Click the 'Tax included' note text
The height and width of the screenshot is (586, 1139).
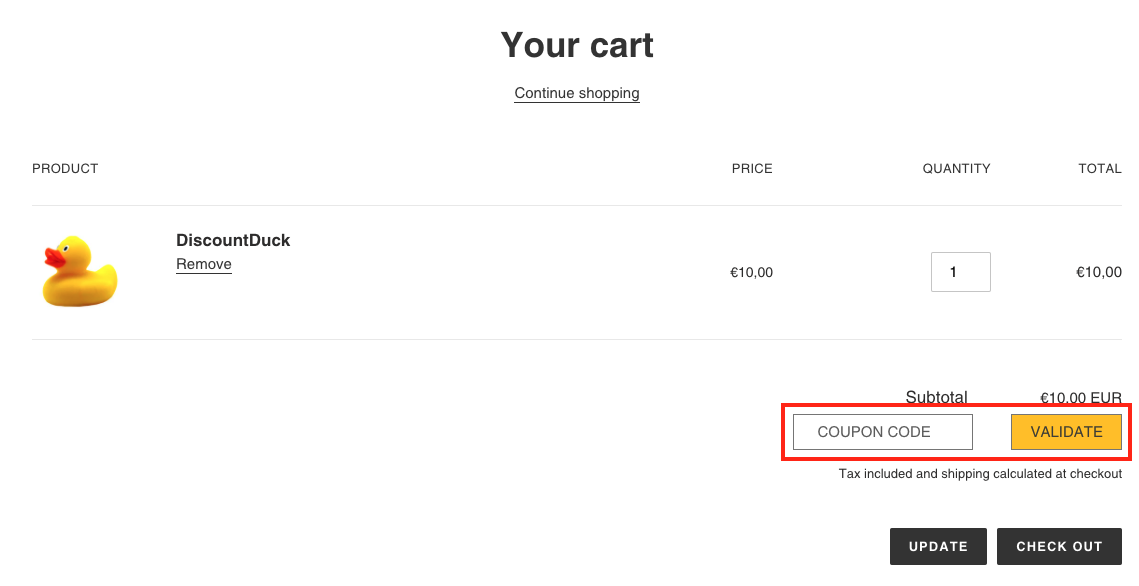coord(877,474)
